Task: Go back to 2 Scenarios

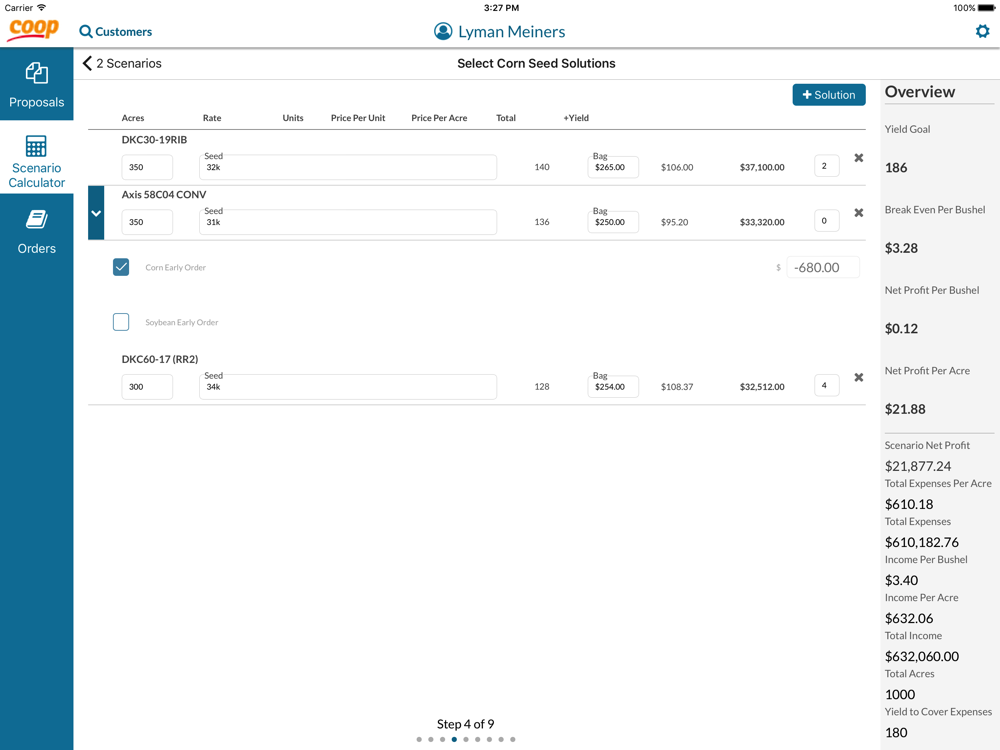Action: tap(122, 63)
